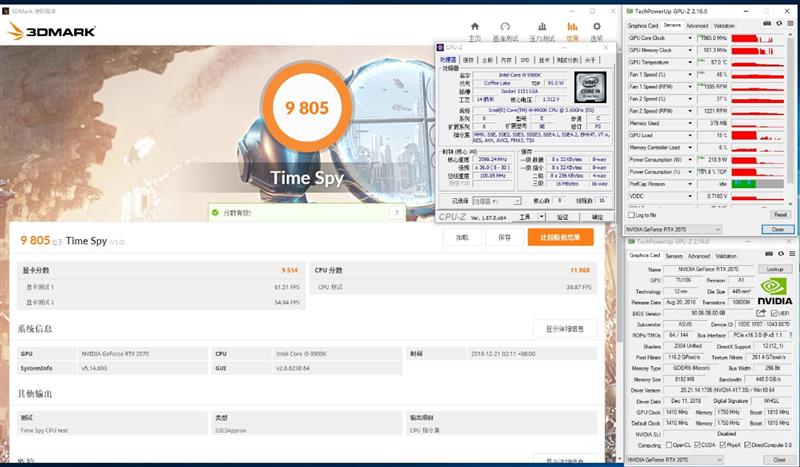The width and height of the screenshot is (800, 467).
Task: Open the CPU-Z processor selection dropdown
Action: (x=497, y=200)
